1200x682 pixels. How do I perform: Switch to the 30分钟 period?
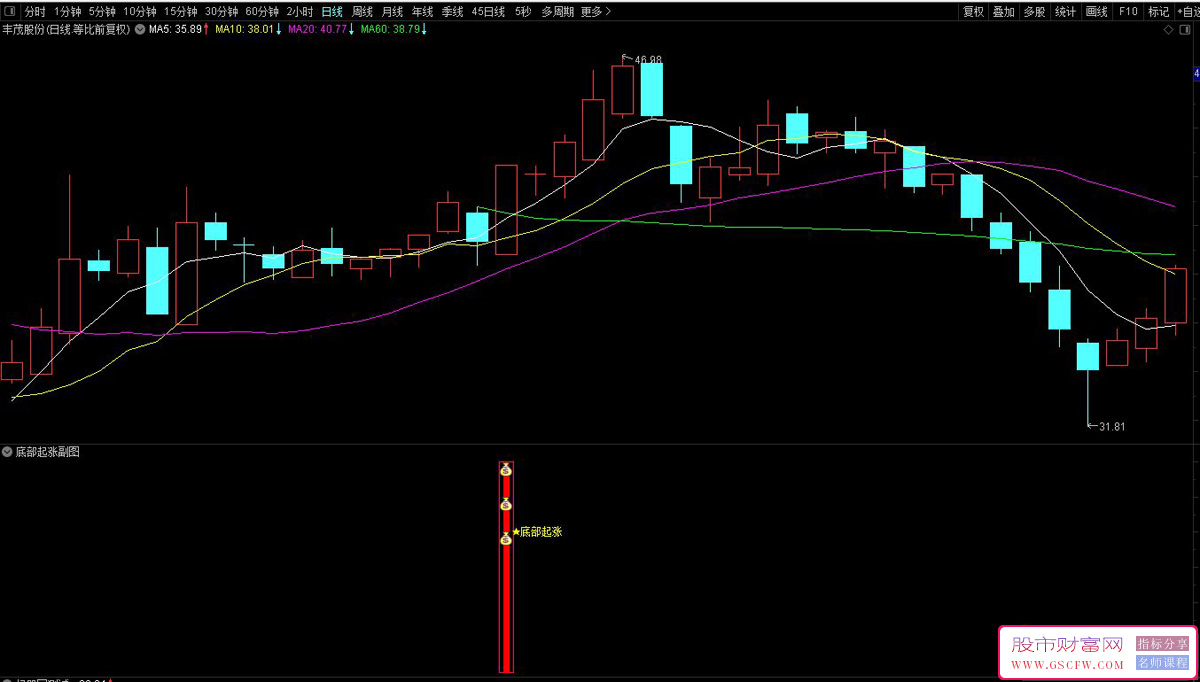coord(221,12)
